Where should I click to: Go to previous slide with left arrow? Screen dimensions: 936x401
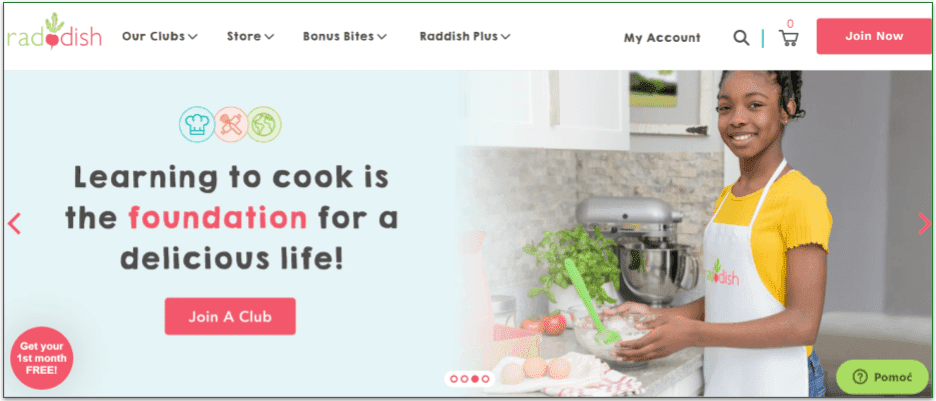[x=14, y=223]
